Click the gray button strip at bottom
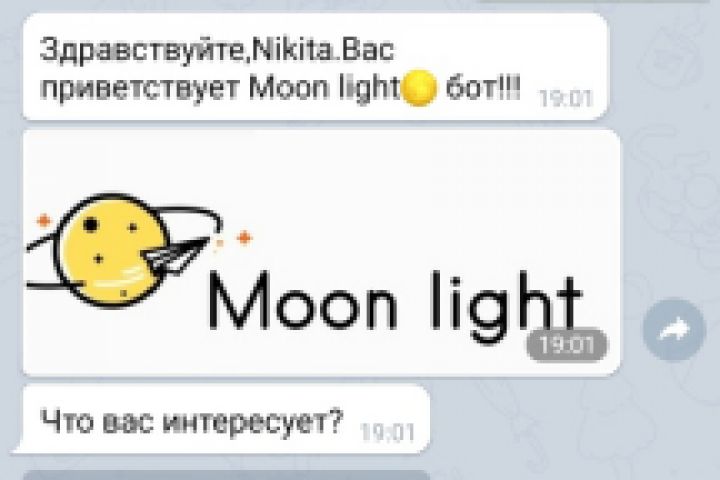Image resolution: width=720 pixels, height=480 pixels. (x=226, y=475)
